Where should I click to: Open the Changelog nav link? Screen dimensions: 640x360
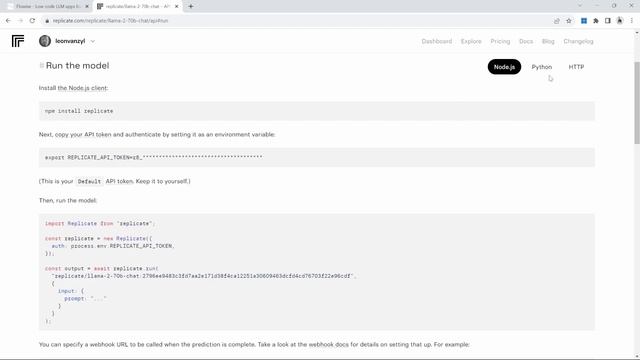(x=578, y=41)
